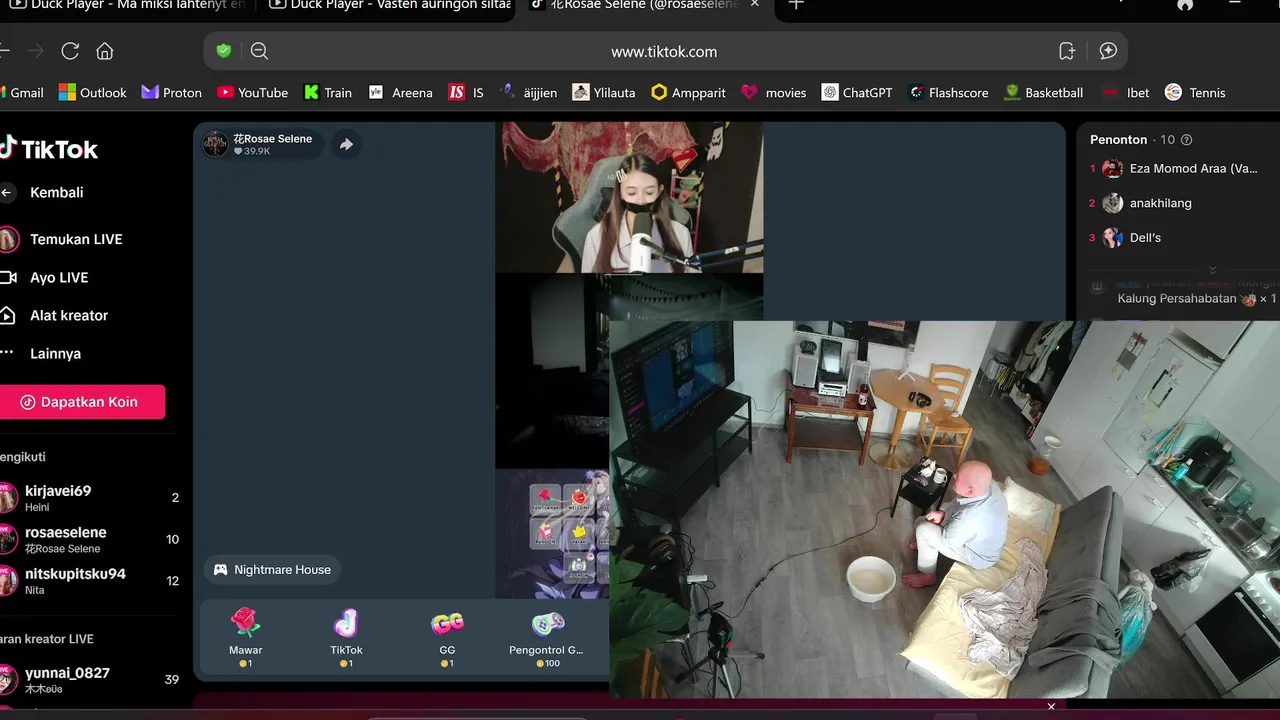The width and height of the screenshot is (1280, 720).
Task: Open Alat kreator in sidebar
Action: [x=54, y=315]
